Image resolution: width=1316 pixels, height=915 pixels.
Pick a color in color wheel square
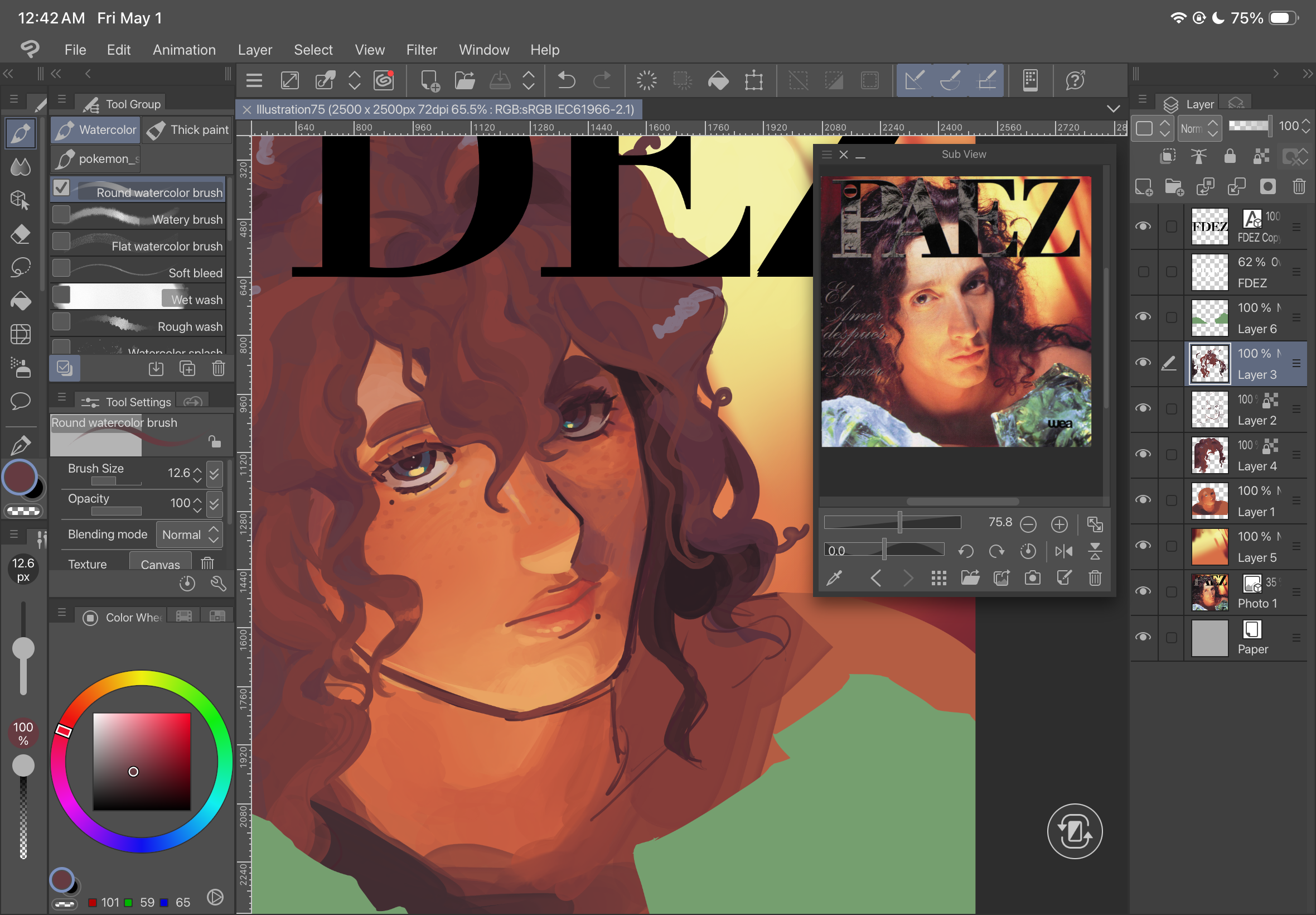[142, 762]
